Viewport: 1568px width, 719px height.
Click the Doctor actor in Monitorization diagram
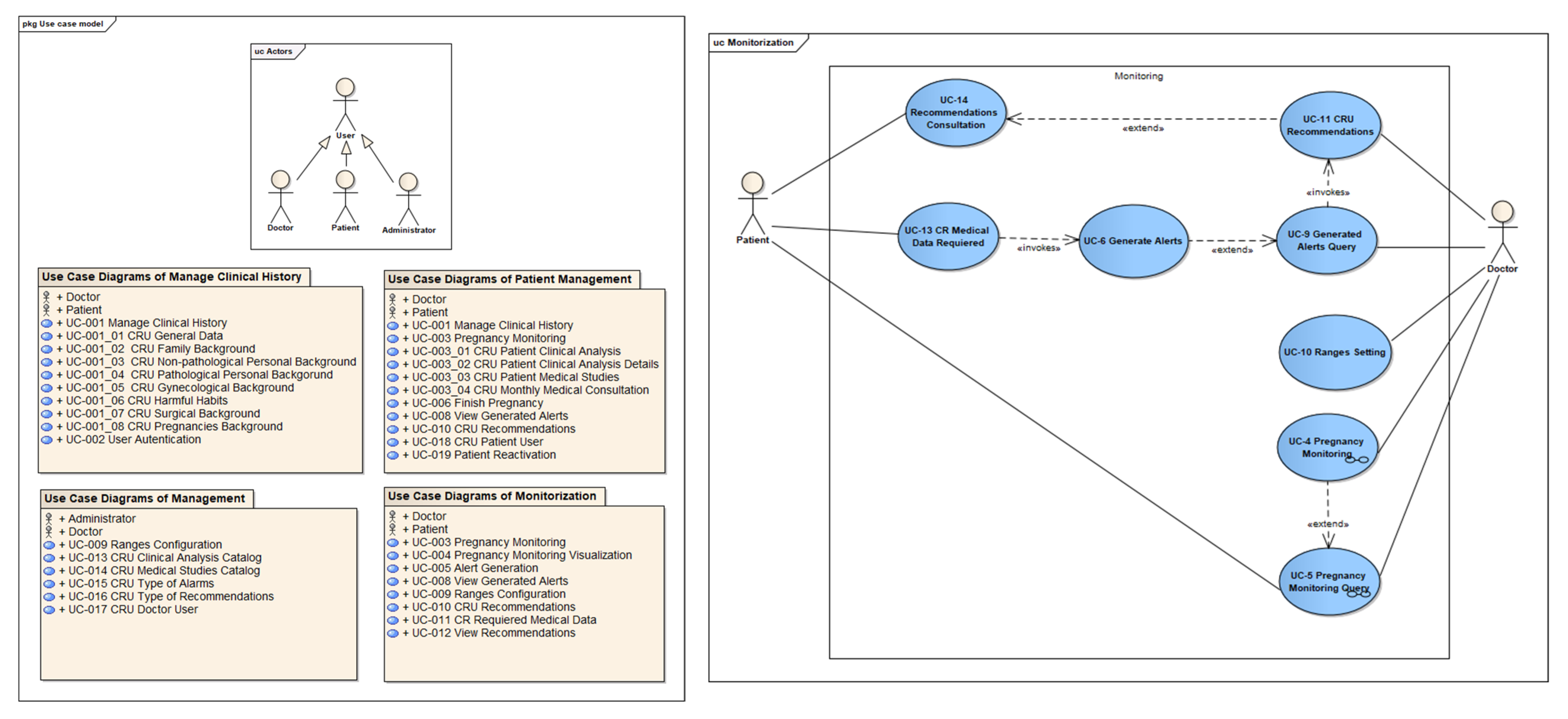pyautogui.click(x=1502, y=237)
